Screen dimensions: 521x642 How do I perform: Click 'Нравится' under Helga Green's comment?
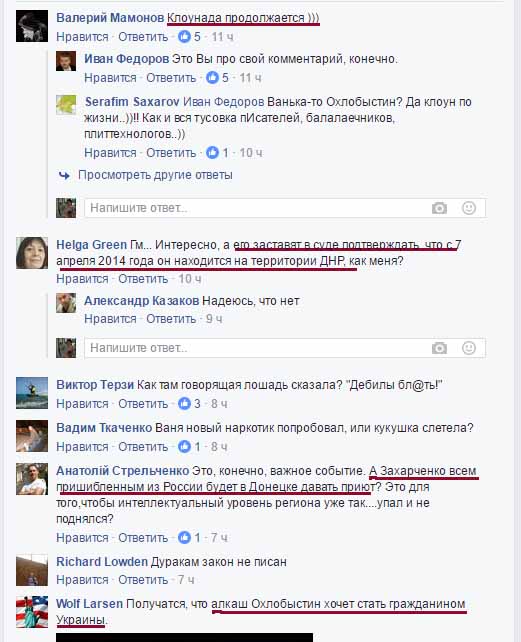tap(82, 279)
